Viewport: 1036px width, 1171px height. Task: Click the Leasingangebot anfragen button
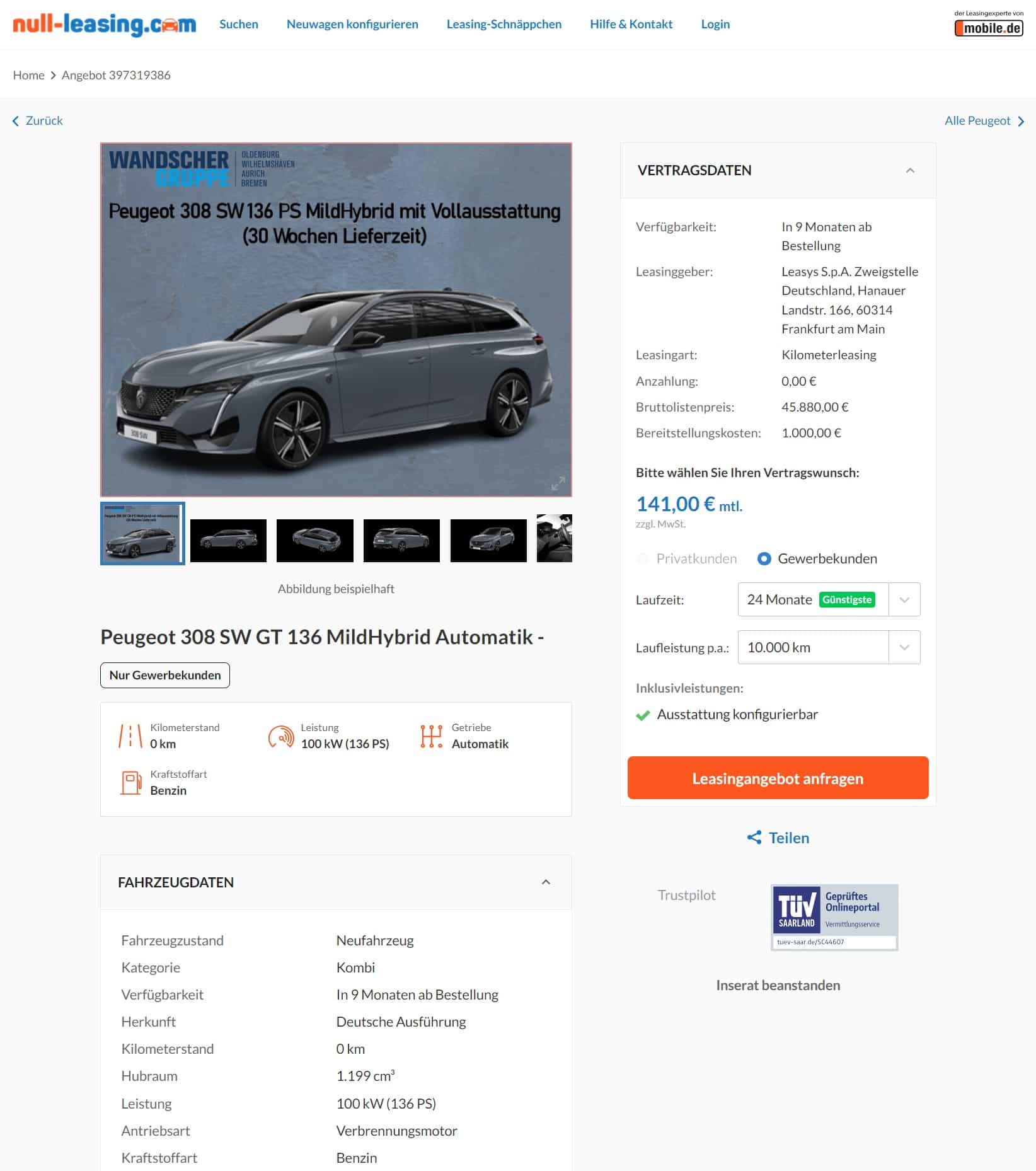click(x=778, y=778)
